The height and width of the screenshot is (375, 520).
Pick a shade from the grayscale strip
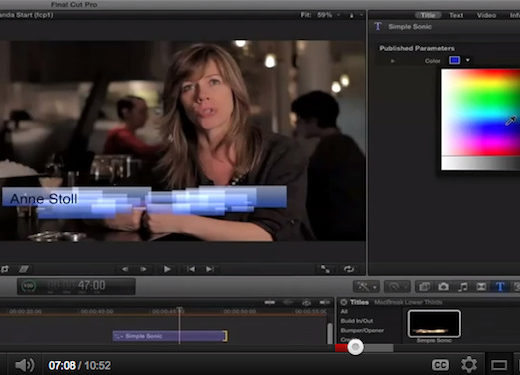point(480,163)
